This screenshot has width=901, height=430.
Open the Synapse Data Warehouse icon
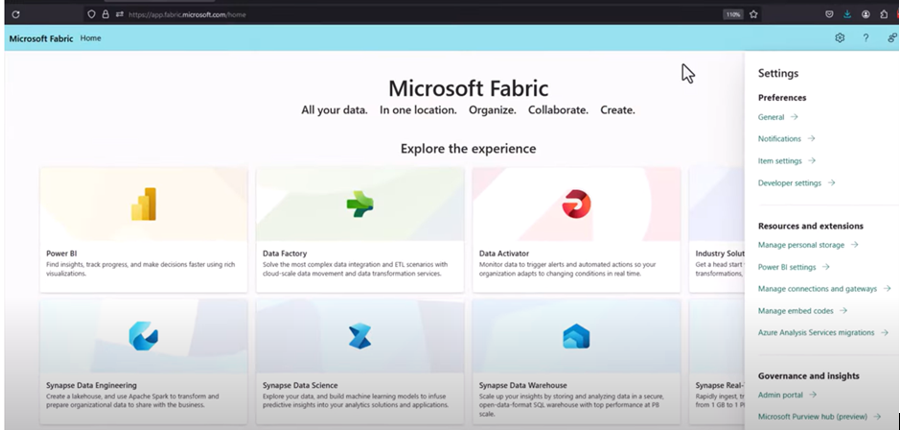576,336
